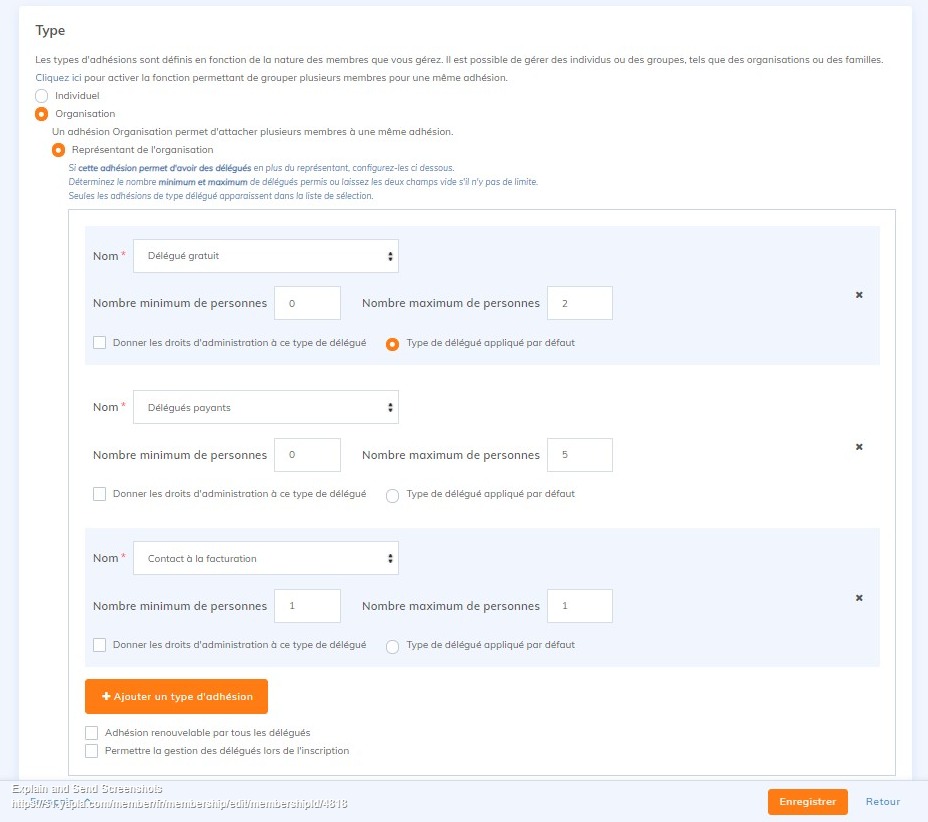The height and width of the screenshot is (822, 928).
Task: Set Délégués payants as default delegate type
Action: 393,495
